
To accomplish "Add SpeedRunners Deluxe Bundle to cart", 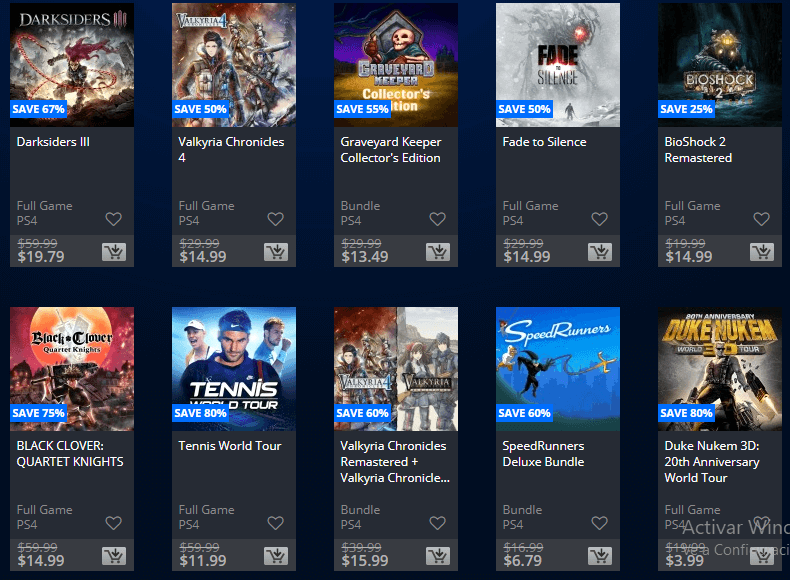I will pyautogui.click(x=600, y=555).
